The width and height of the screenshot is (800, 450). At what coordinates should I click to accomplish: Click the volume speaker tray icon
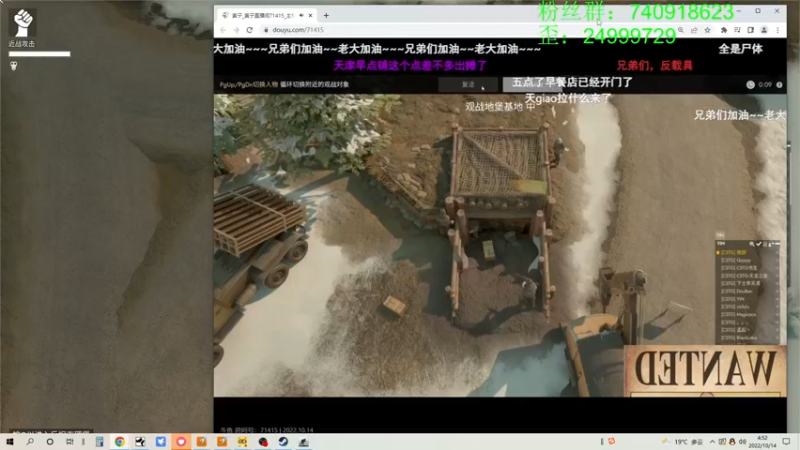[x=742, y=442]
